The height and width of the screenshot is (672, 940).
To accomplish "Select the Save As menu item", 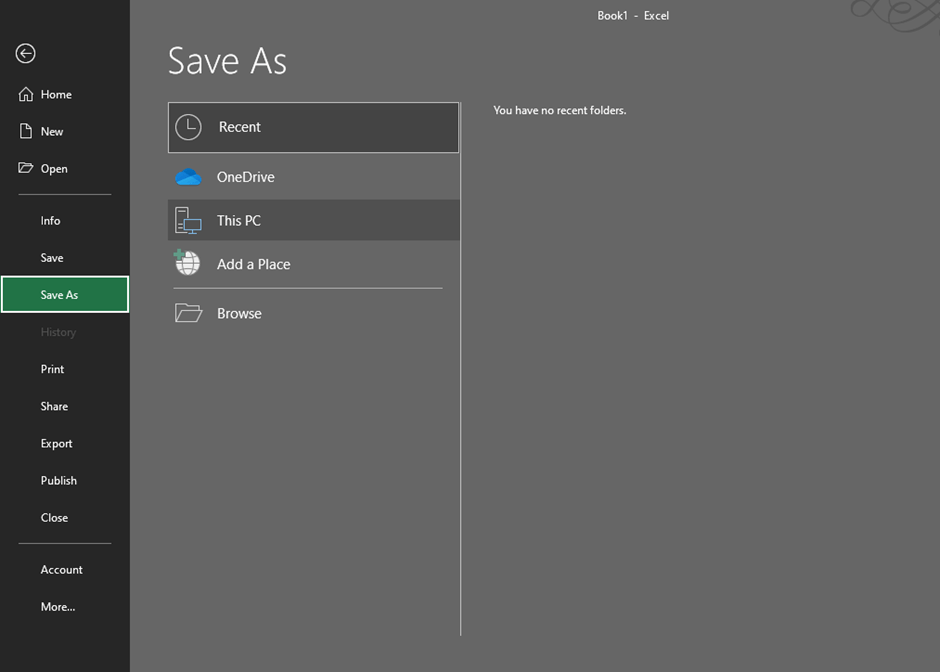I will [59, 295].
